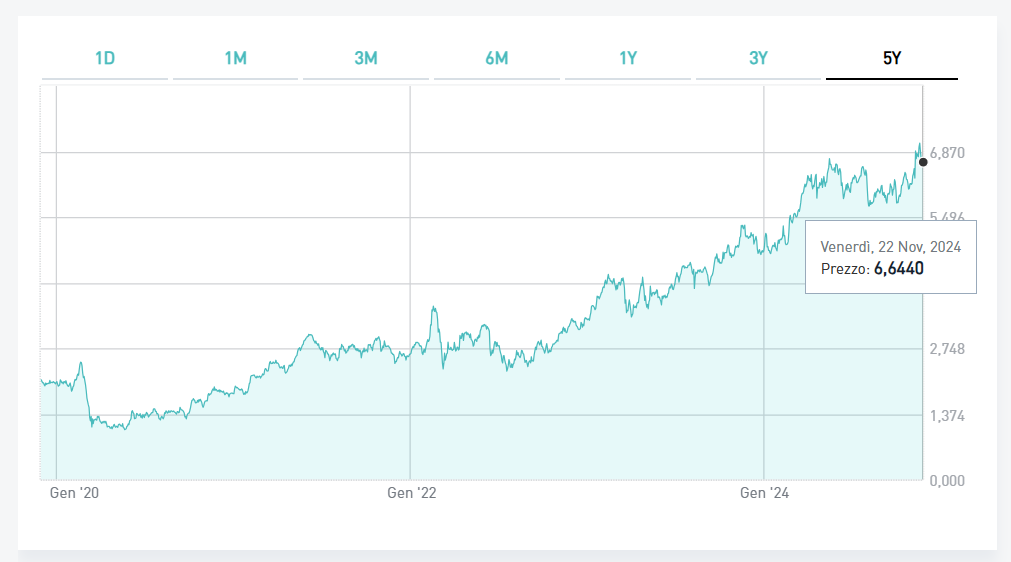1011x562 pixels.
Task: Click the early 2020 peak before the crash
Action: point(81,363)
